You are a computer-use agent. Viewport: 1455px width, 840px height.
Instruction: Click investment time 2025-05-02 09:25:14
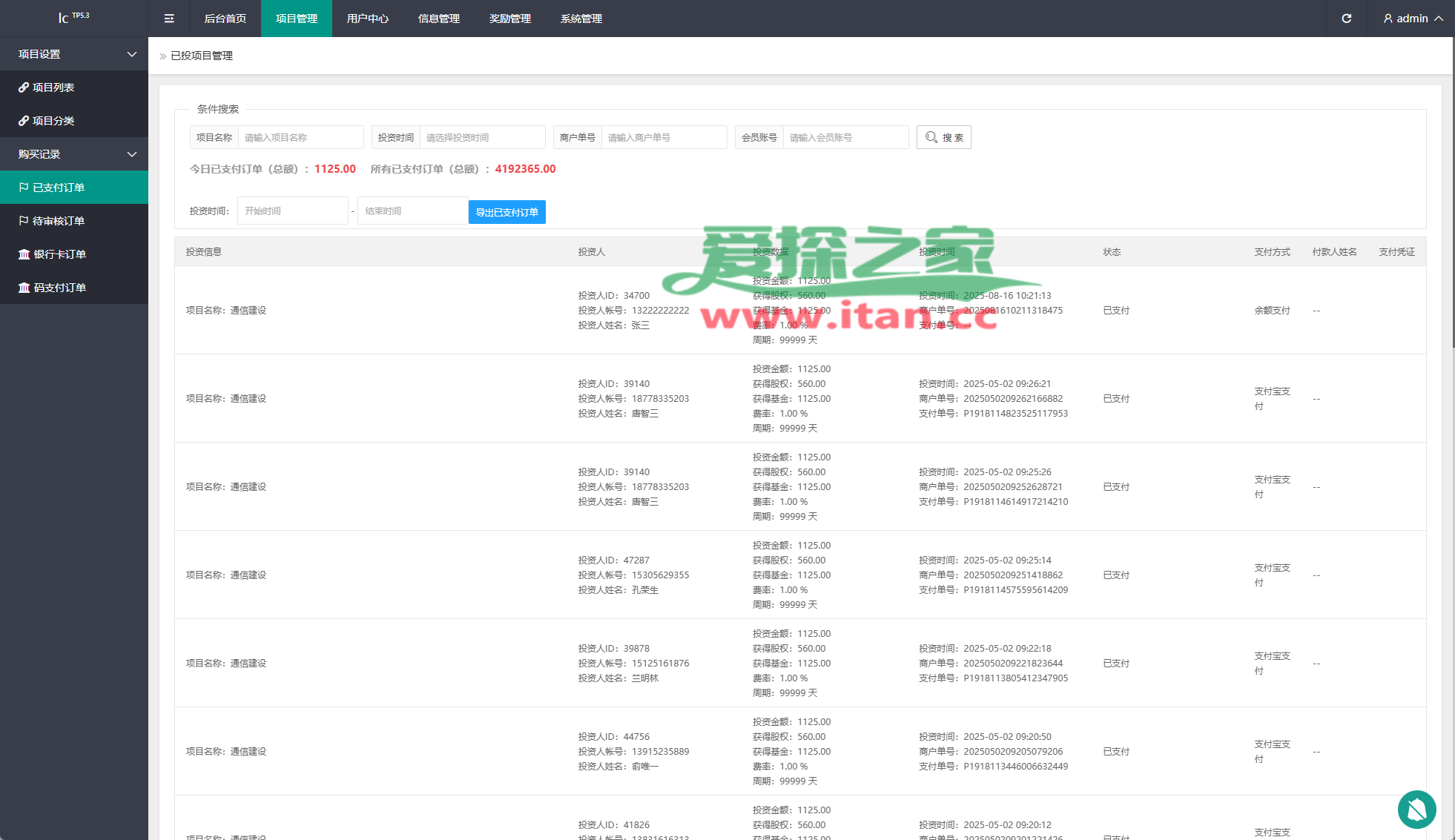(x=1007, y=560)
